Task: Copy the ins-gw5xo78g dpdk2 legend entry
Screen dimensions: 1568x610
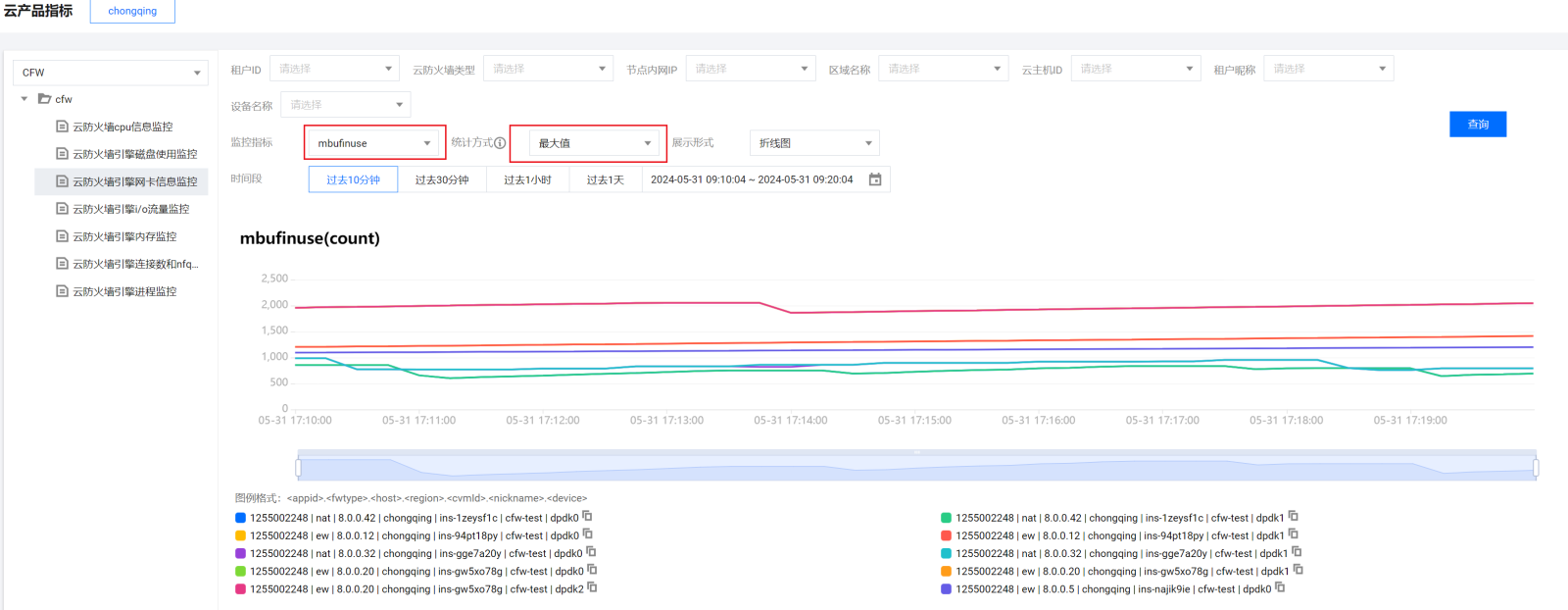Action: [x=592, y=587]
